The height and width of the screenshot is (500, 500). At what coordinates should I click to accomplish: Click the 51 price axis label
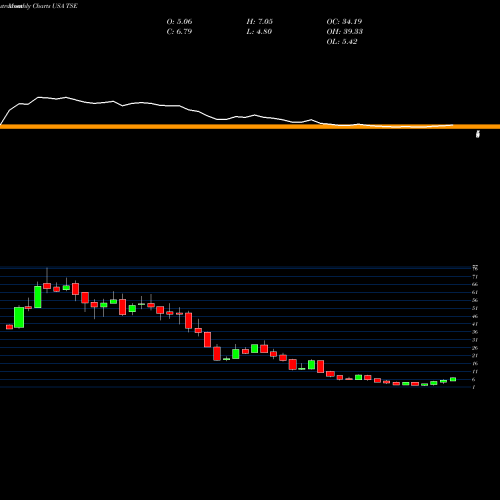[475, 308]
